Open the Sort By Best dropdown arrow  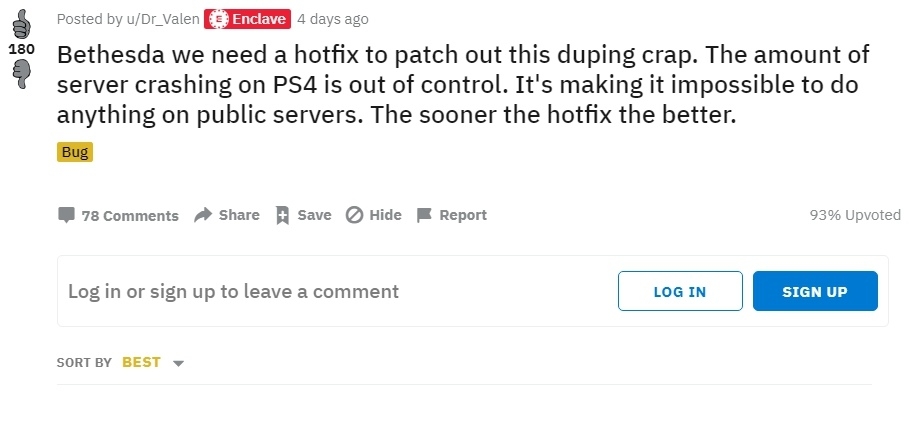pyautogui.click(x=179, y=364)
